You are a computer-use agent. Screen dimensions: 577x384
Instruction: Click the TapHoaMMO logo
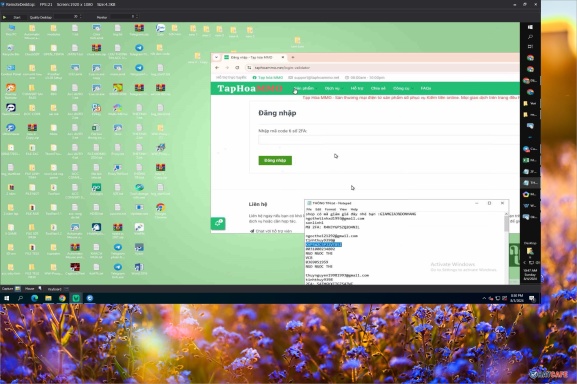(250, 89)
